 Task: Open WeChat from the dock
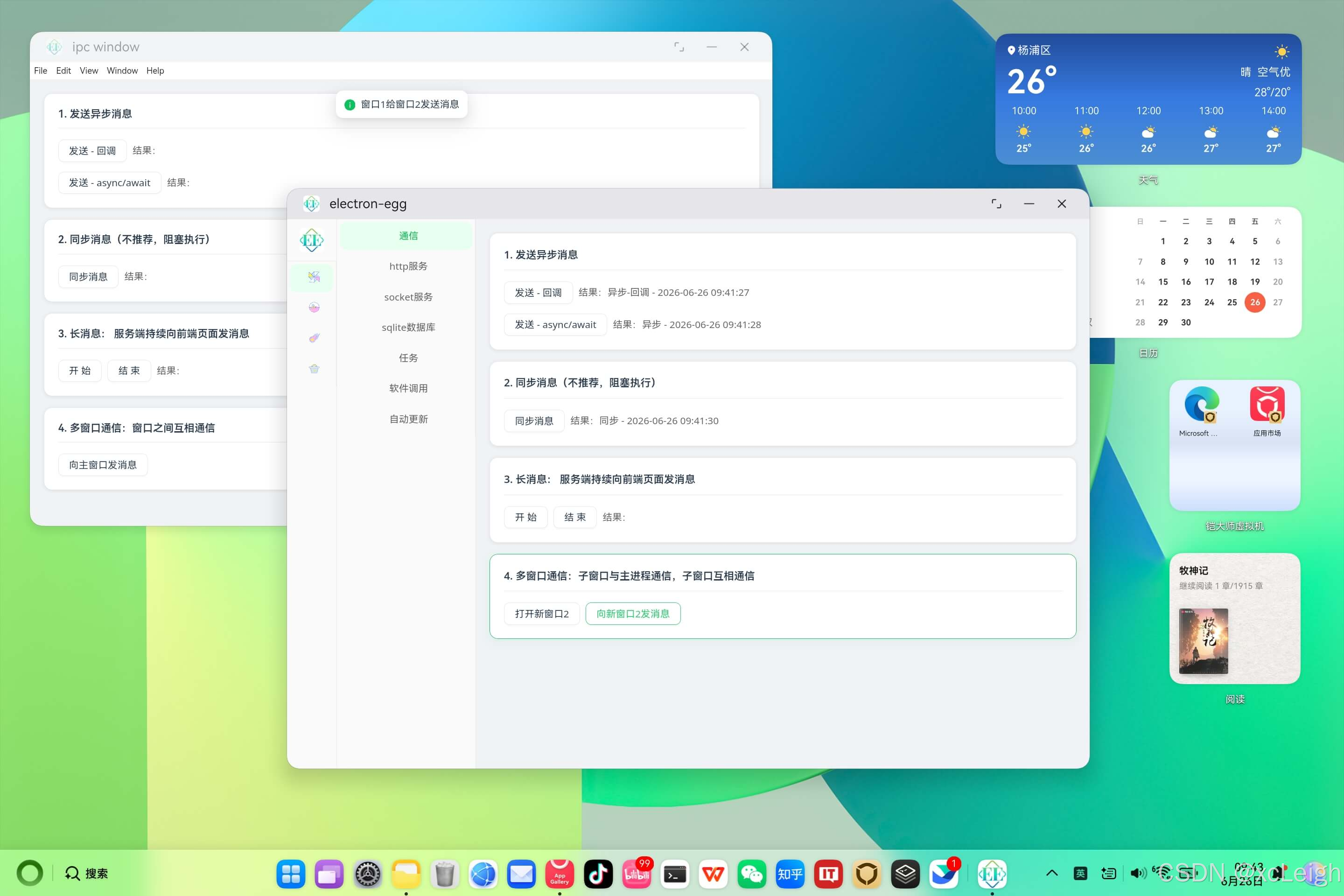[x=751, y=874]
